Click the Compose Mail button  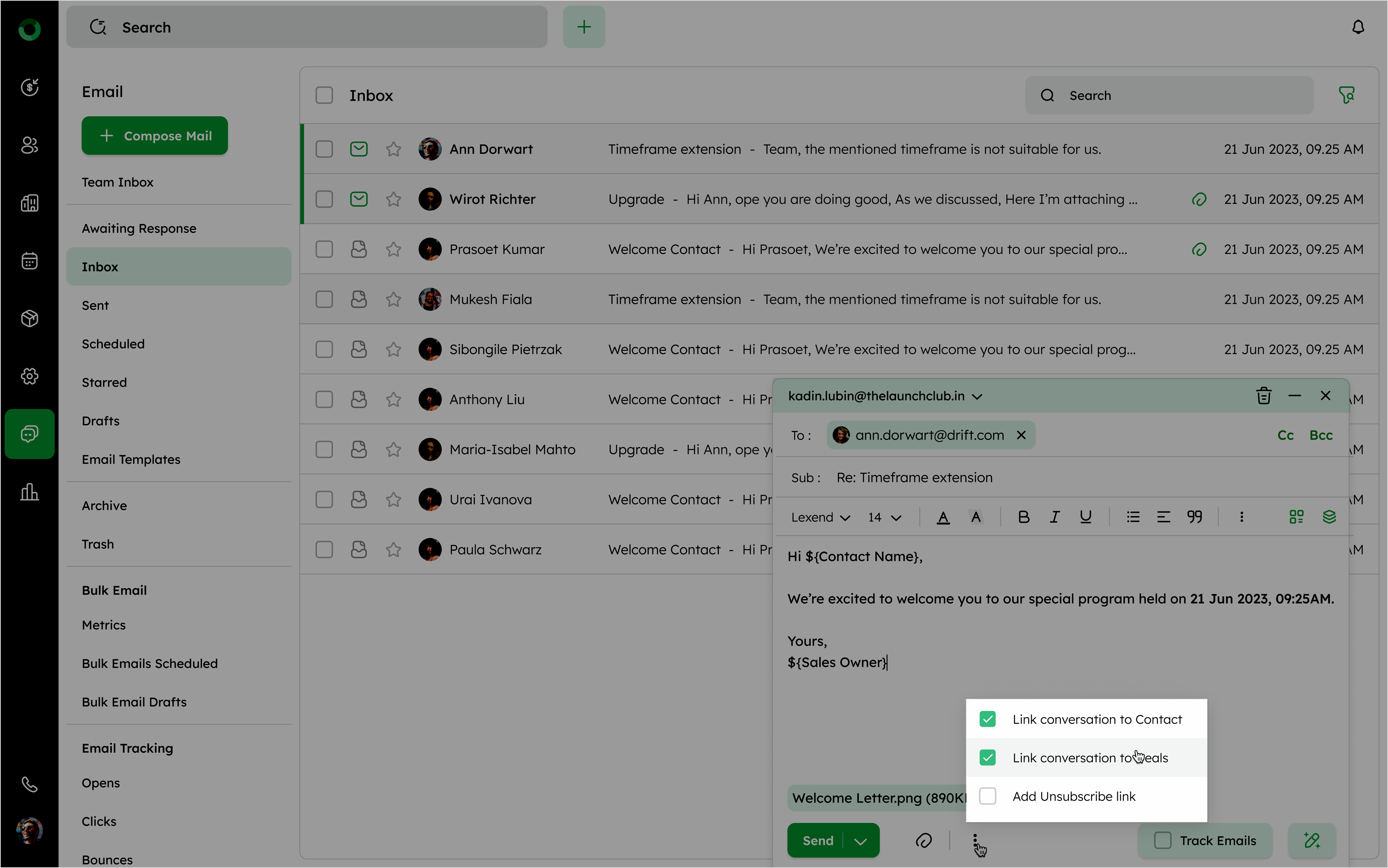click(x=155, y=136)
